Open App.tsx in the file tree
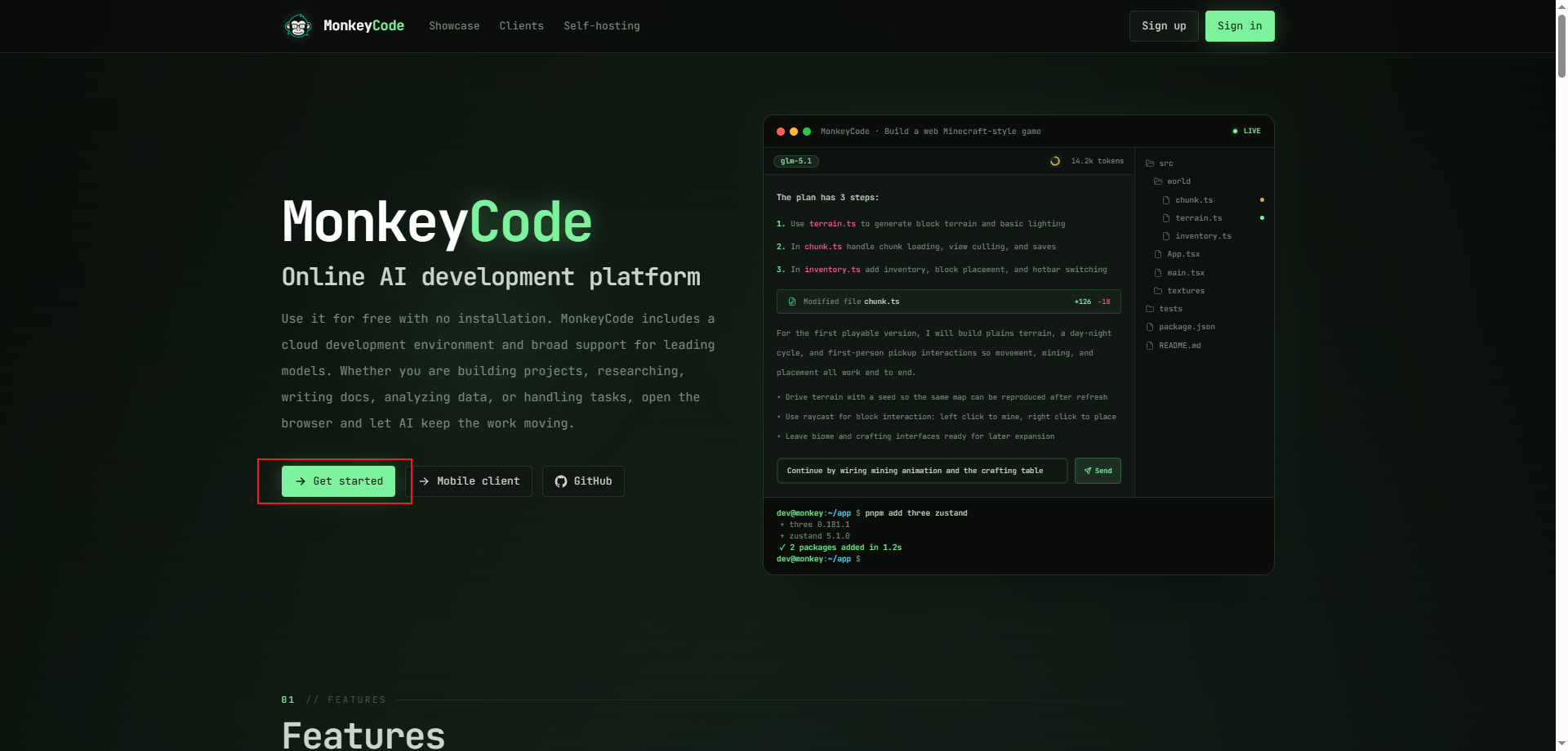 click(1183, 254)
